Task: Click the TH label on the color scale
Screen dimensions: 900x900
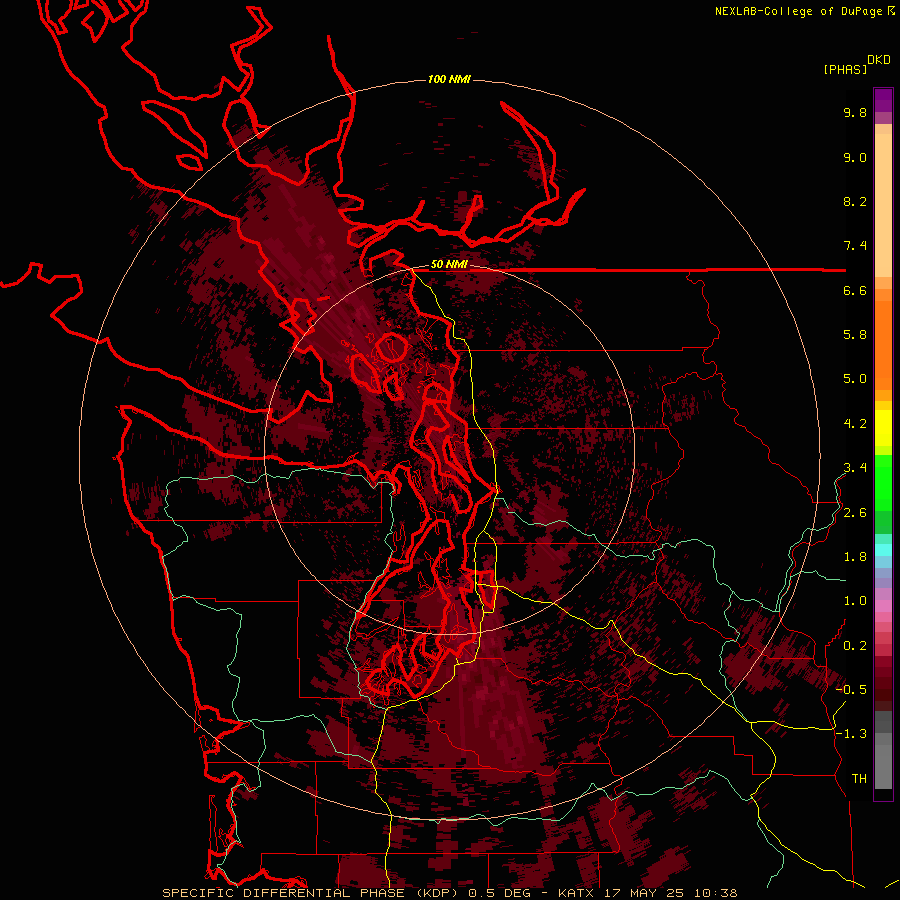Action: (x=859, y=779)
